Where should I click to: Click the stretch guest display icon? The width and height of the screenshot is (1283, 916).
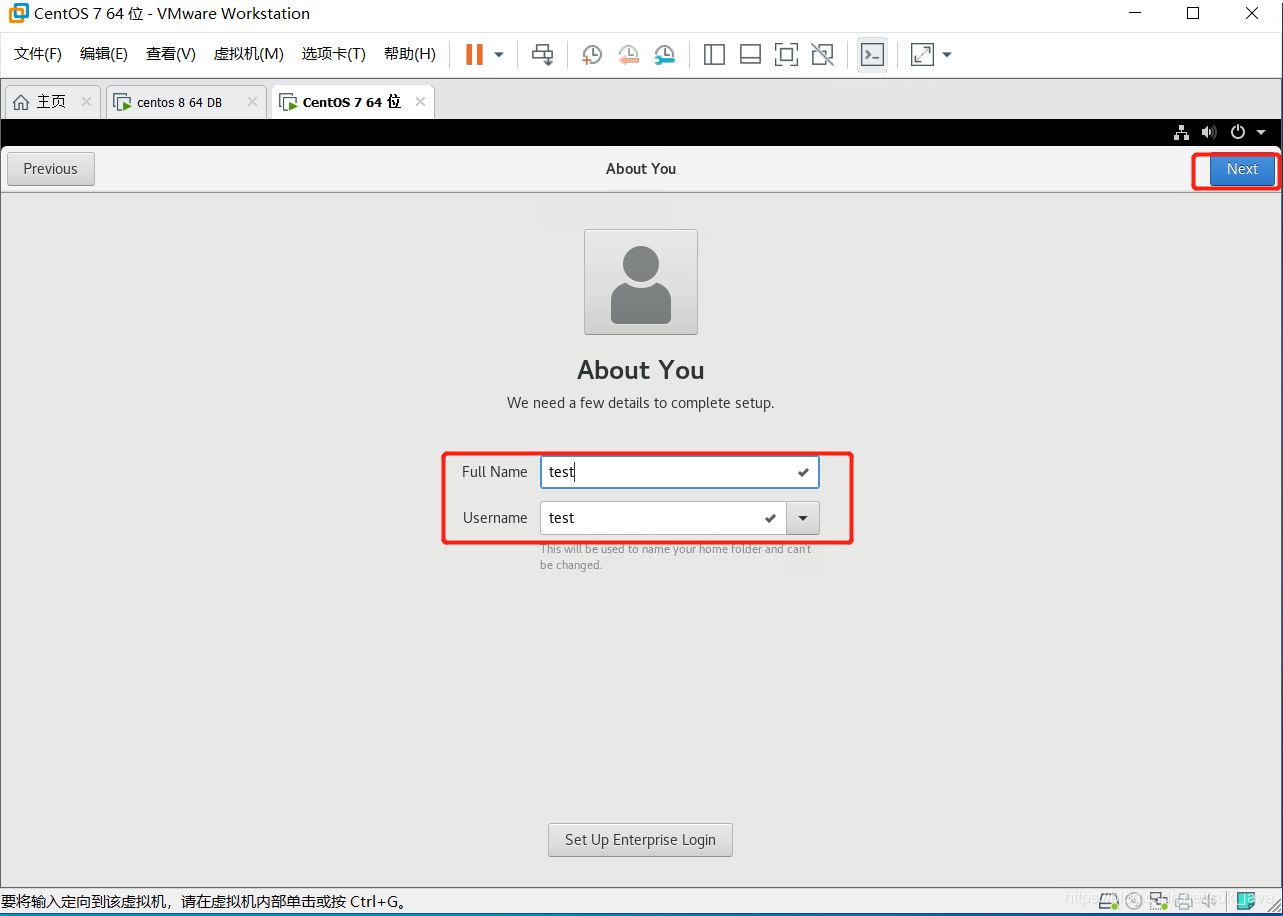pos(922,54)
